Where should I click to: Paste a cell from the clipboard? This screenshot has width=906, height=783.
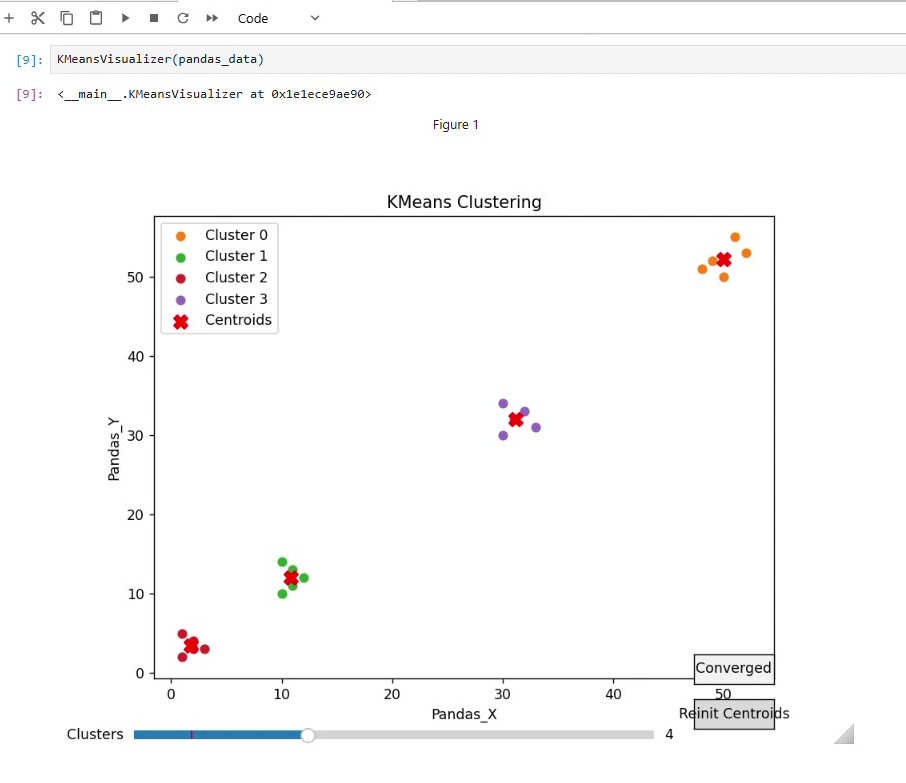point(95,17)
